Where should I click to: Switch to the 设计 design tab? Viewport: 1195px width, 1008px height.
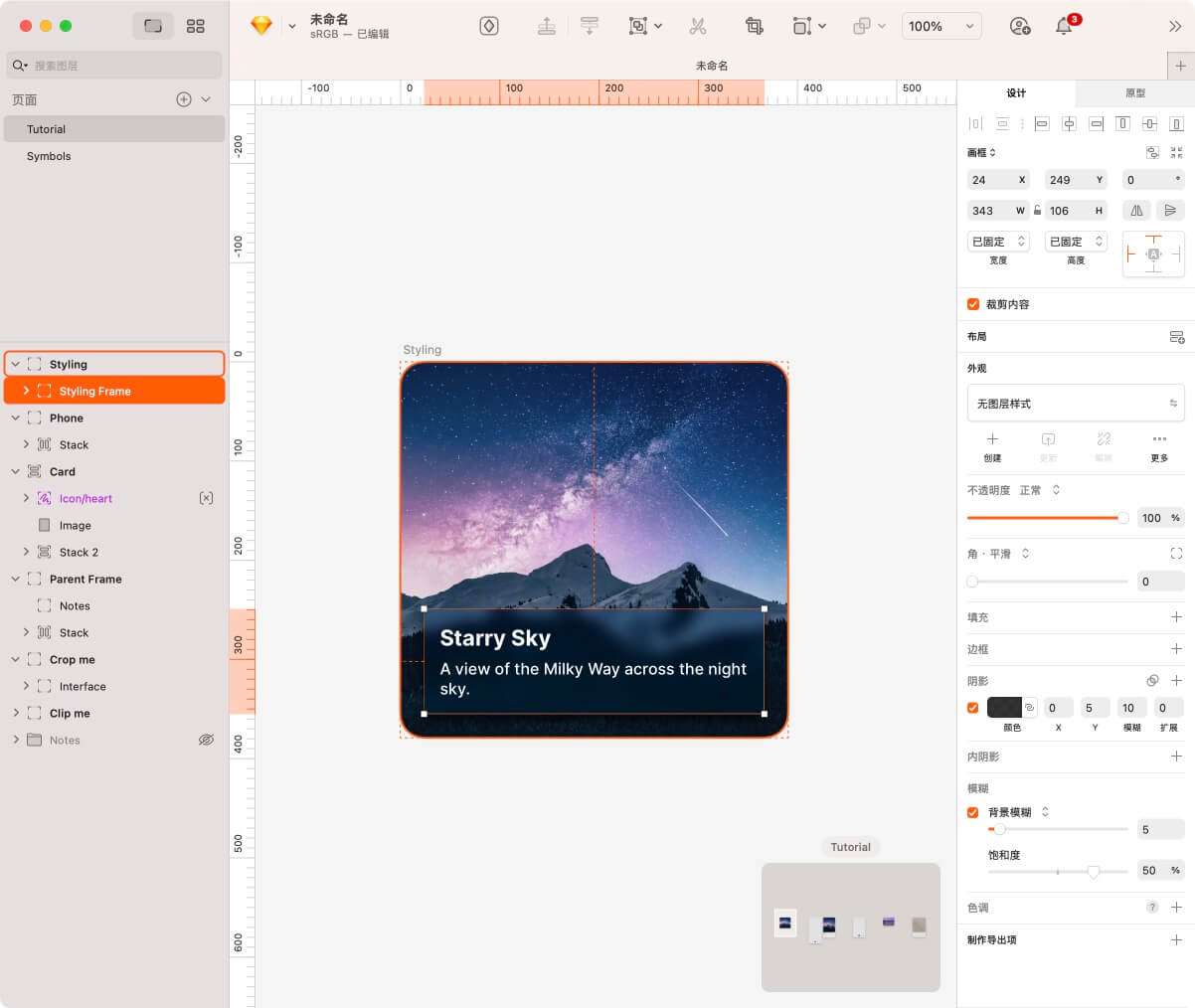pos(1016,93)
